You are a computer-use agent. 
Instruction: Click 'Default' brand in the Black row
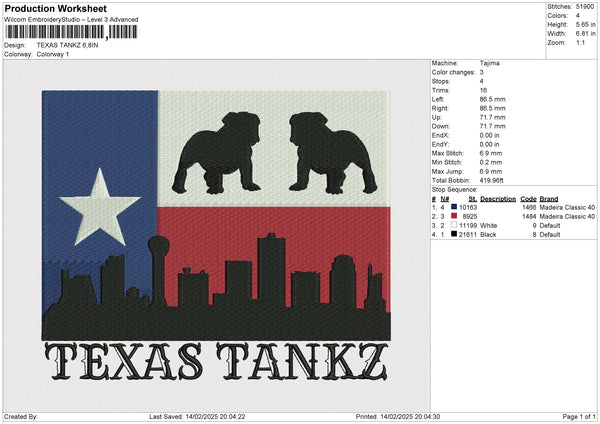(550, 235)
